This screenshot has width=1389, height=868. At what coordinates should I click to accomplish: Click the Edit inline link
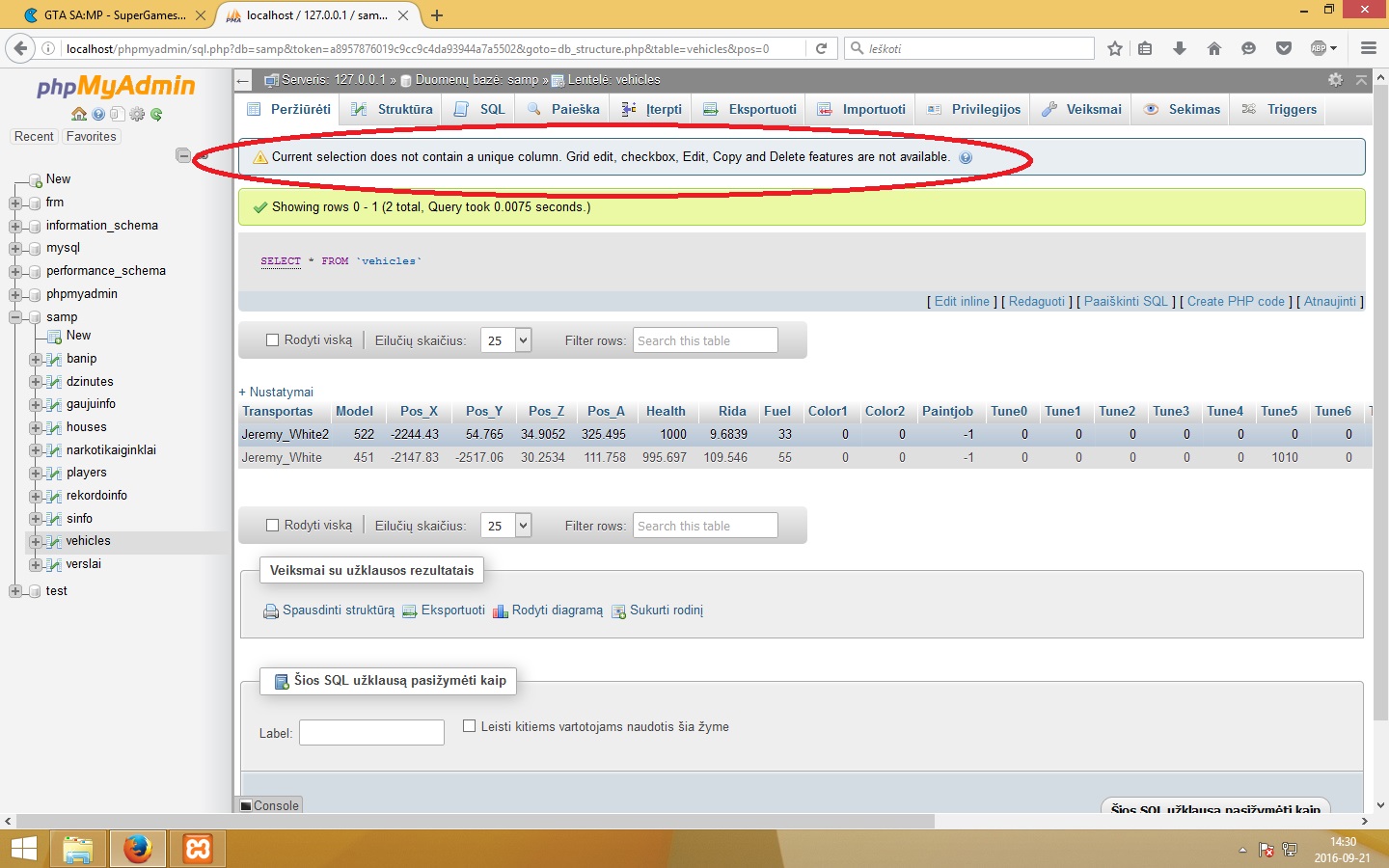(x=962, y=302)
